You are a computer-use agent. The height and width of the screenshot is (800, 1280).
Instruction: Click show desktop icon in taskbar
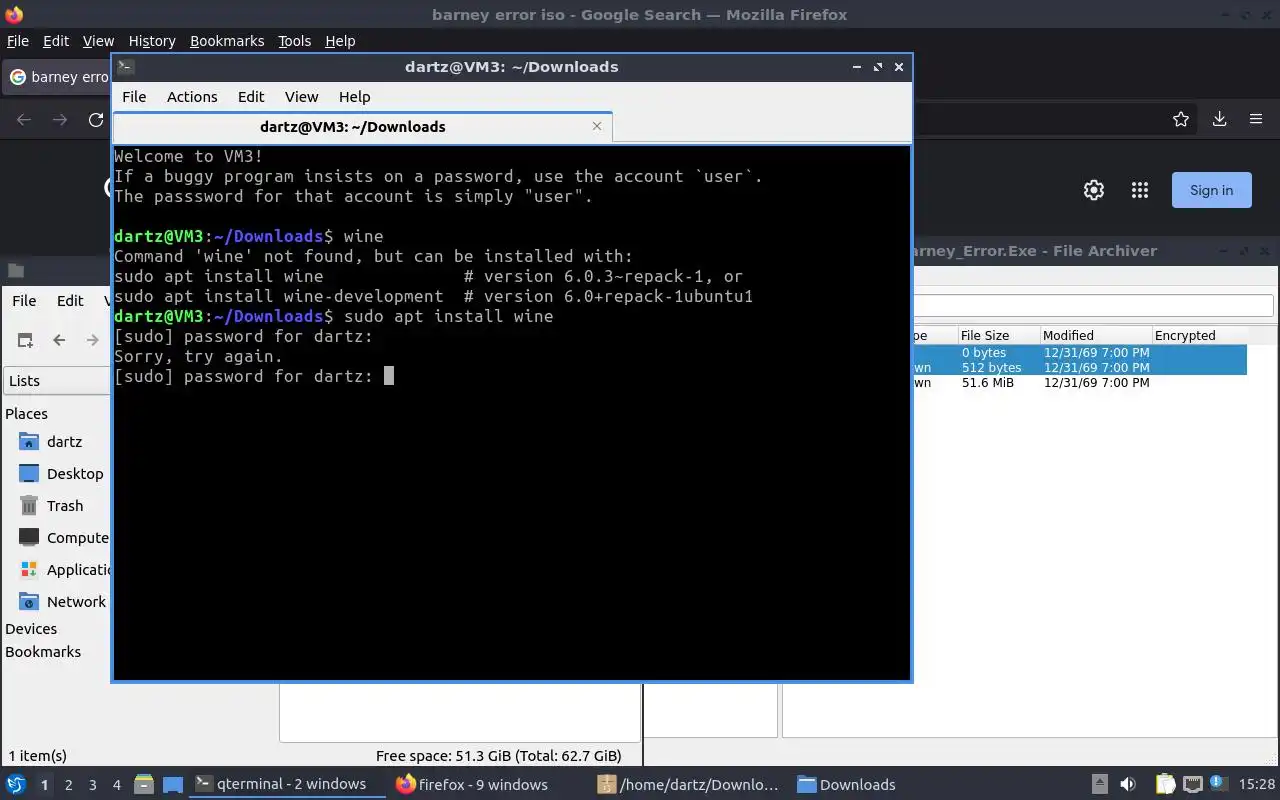(172, 784)
